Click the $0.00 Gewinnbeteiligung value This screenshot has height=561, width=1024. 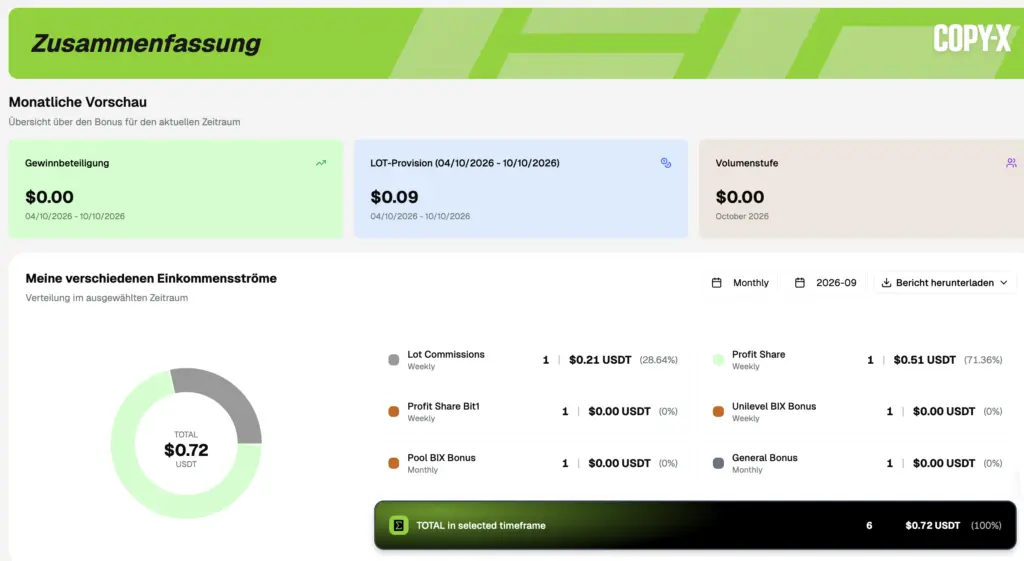pos(50,197)
